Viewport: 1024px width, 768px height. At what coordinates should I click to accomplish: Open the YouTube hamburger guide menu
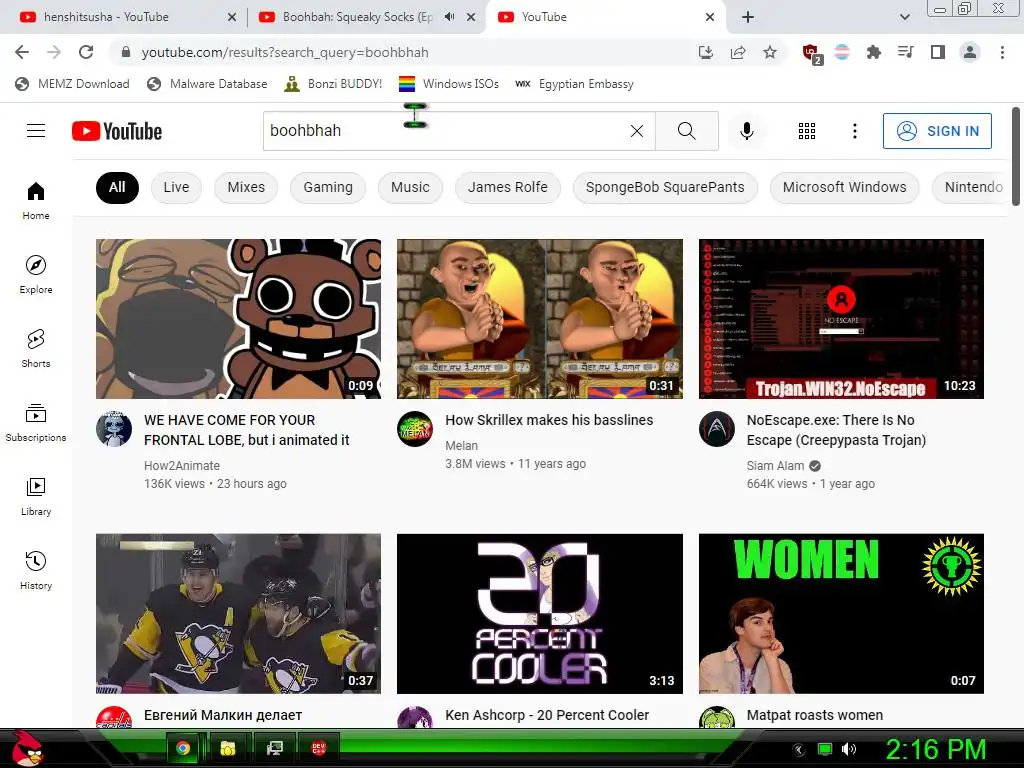(x=36, y=131)
